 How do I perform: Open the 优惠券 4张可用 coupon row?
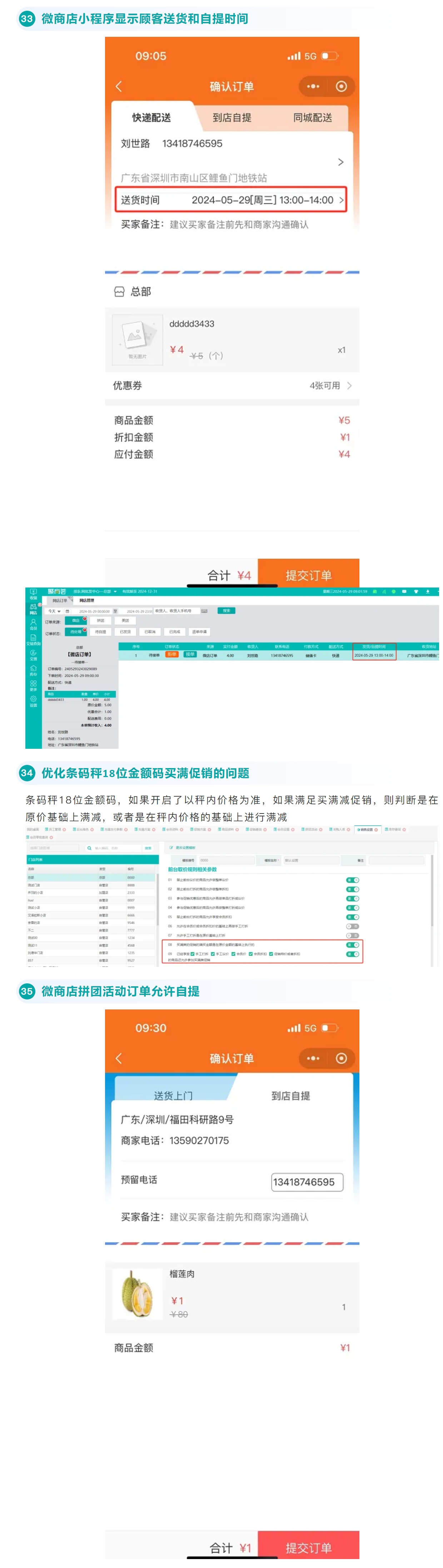point(232,385)
